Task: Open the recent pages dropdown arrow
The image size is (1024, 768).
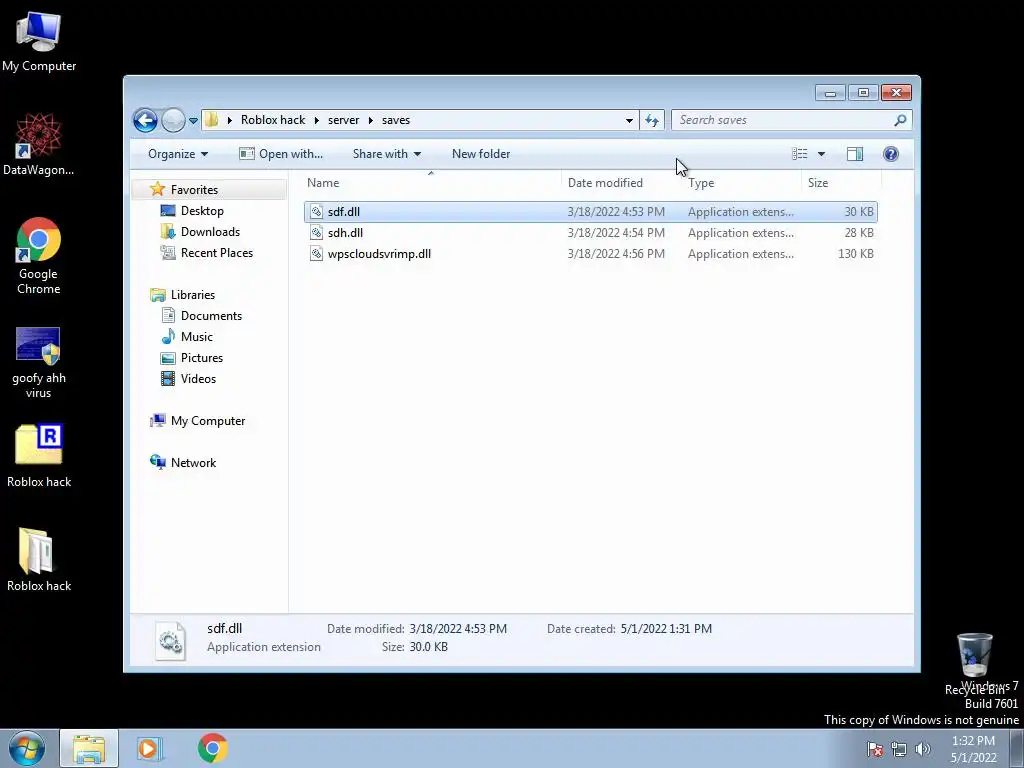Action: tap(193, 121)
